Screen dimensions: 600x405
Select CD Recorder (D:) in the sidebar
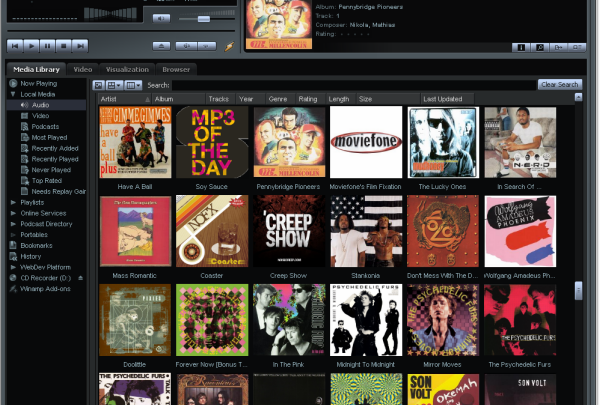pyautogui.click(x=45, y=278)
